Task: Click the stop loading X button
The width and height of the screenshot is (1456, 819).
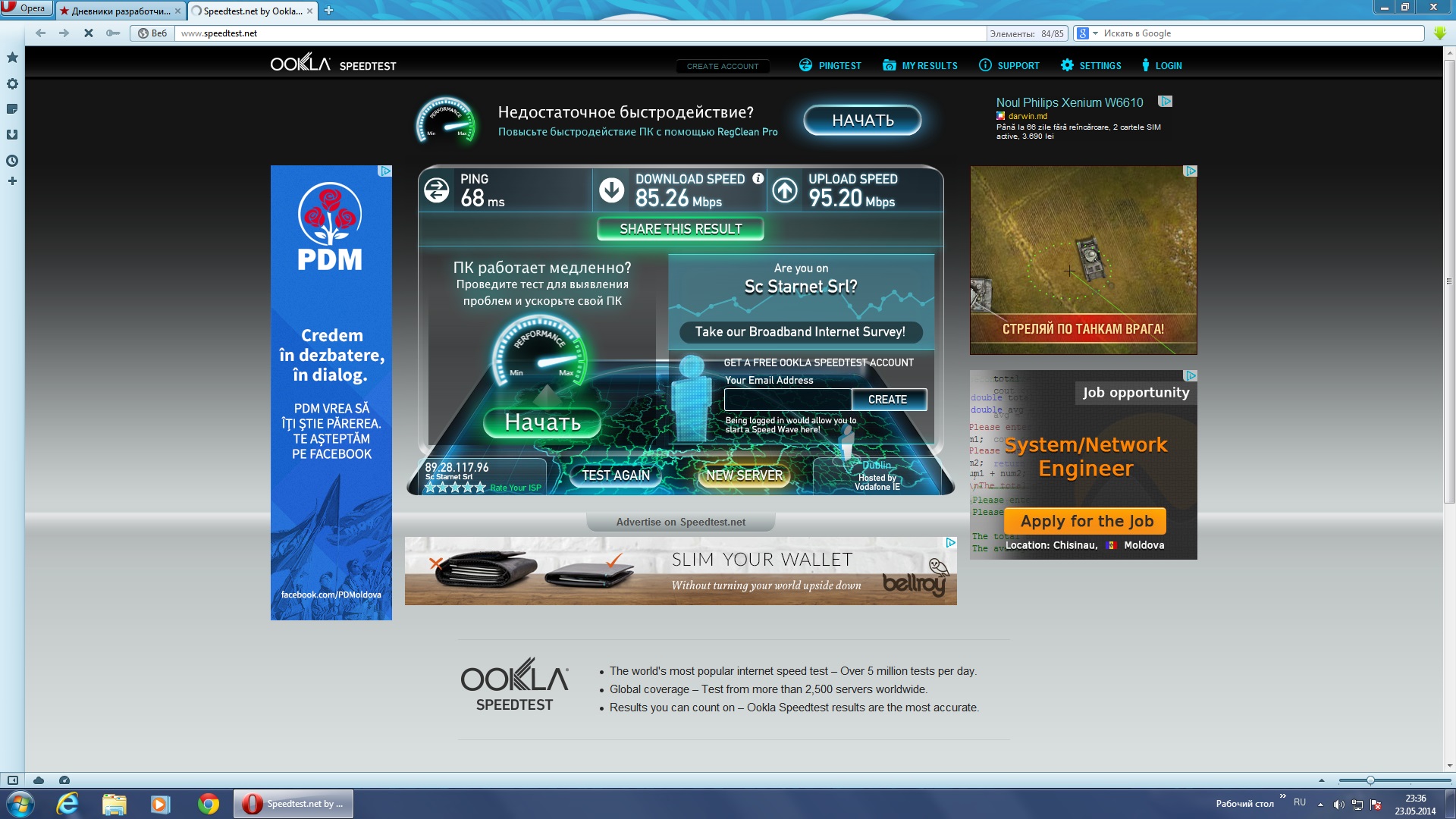Action: point(89,33)
